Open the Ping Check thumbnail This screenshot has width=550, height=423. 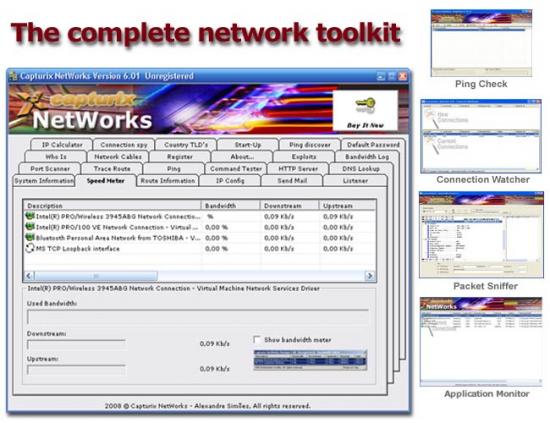point(481,43)
